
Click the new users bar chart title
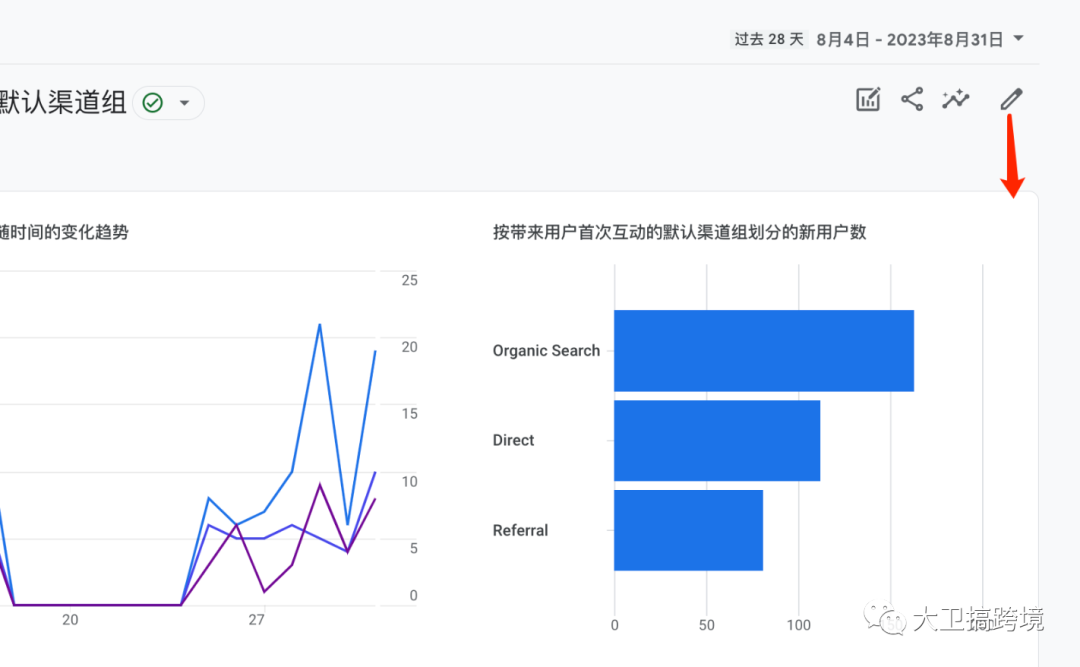point(679,232)
